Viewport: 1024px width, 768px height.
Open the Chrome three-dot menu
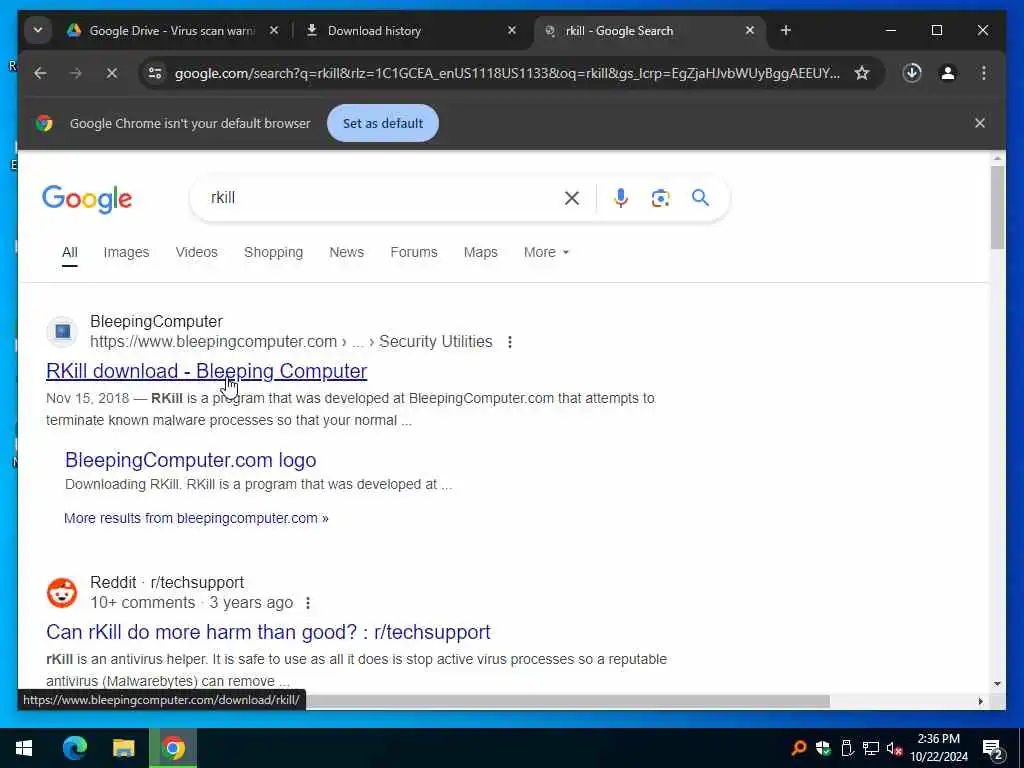pyautogui.click(x=984, y=73)
